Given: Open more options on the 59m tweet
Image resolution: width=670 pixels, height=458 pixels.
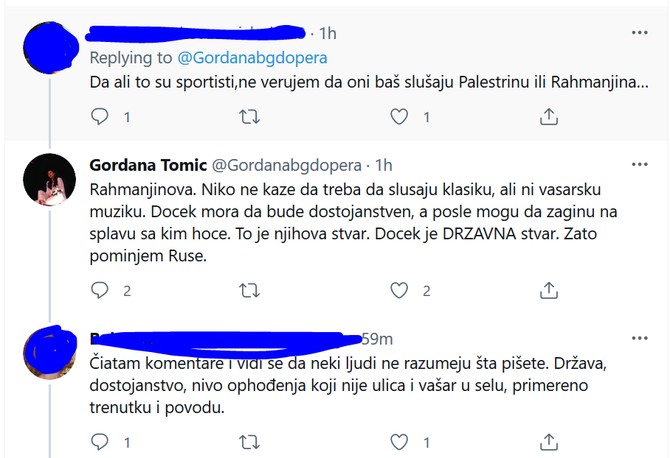Looking at the screenshot, I should tap(639, 338).
